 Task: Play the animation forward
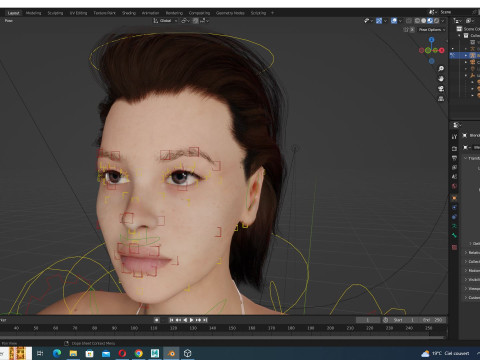tap(191, 320)
